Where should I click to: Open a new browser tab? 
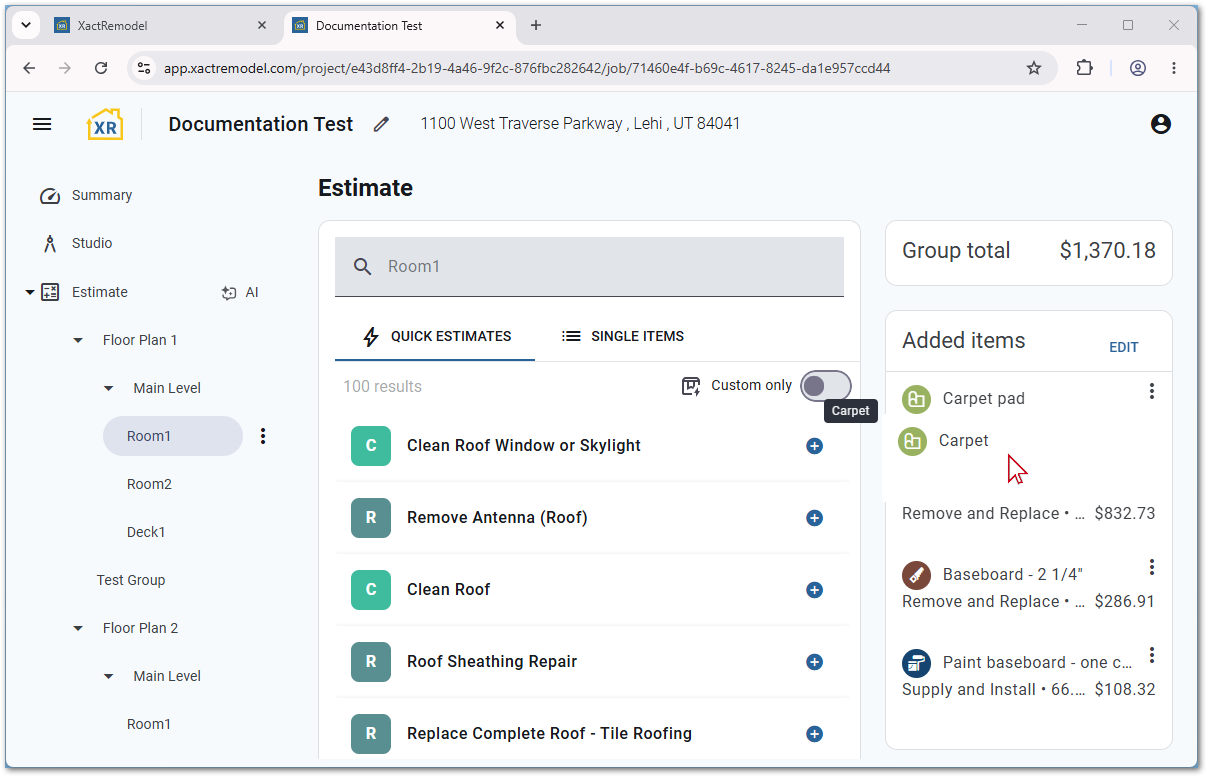click(x=536, y=26)
